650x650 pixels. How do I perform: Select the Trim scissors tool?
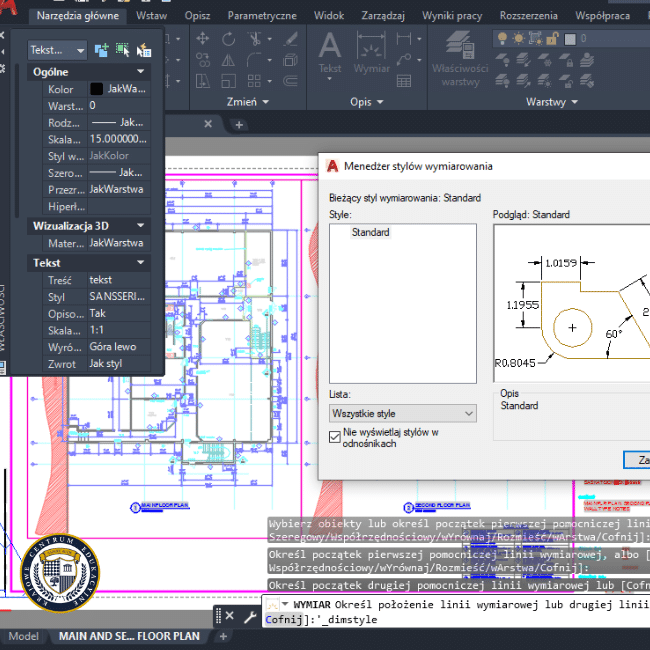[x=254, y=39]
